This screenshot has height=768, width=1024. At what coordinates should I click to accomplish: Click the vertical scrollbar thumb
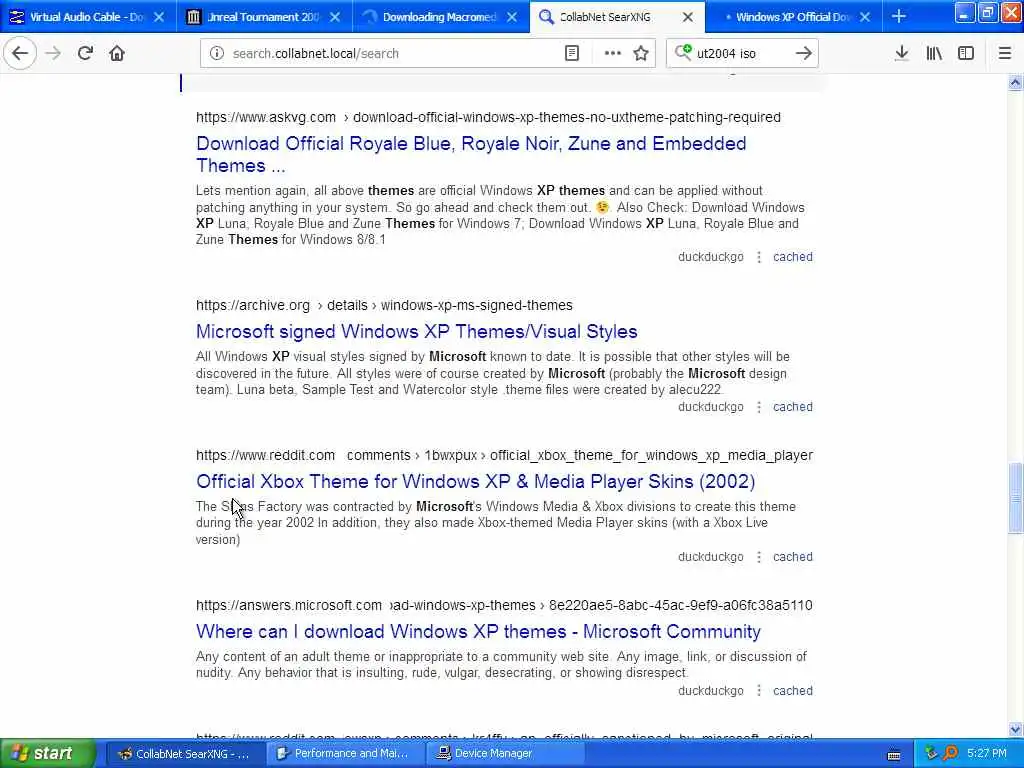point(1015,498)
